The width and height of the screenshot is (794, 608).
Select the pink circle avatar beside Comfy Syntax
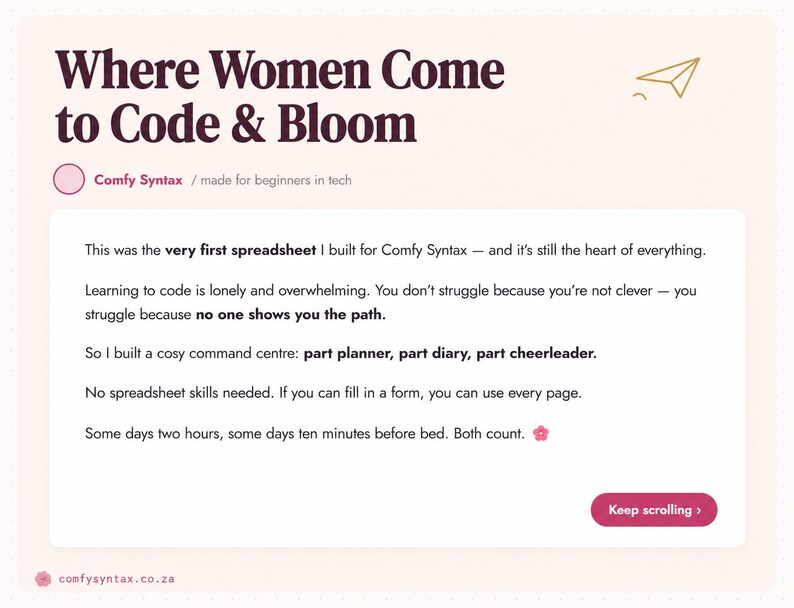tap(69, 179)
